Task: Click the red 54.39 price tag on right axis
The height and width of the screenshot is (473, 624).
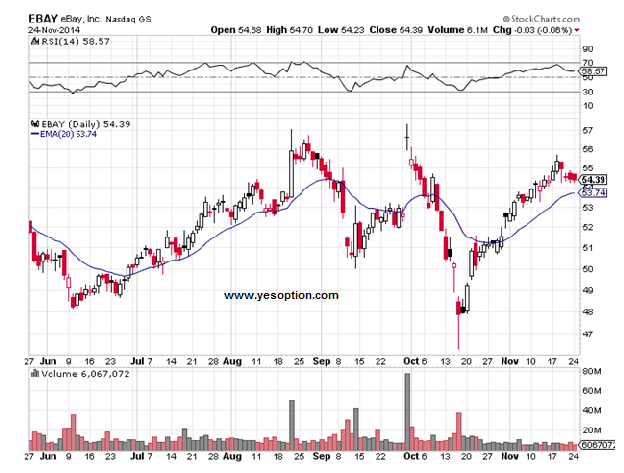Action: (x=594, y=178)
